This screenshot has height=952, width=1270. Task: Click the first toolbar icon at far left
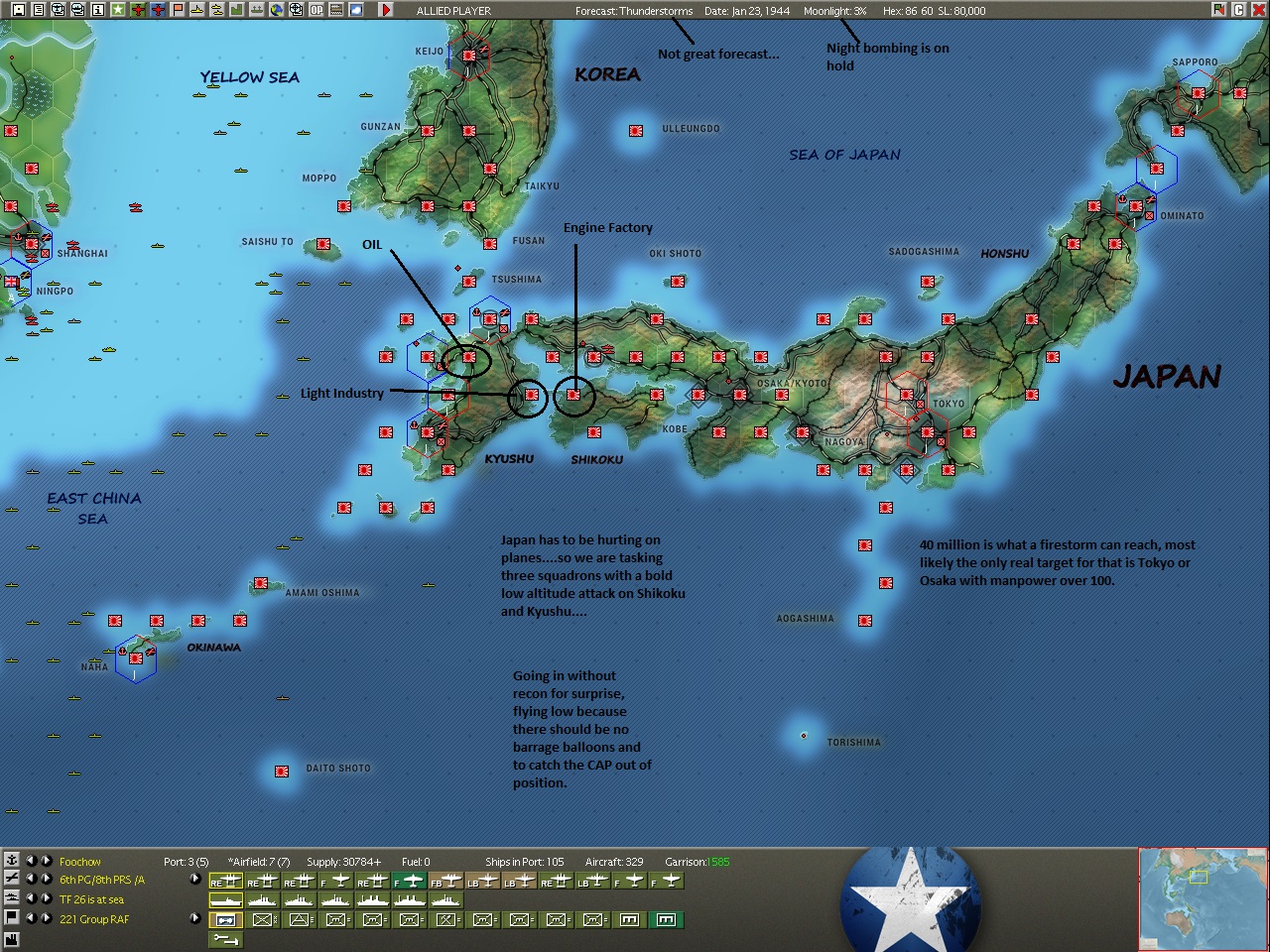coord(18,10)
